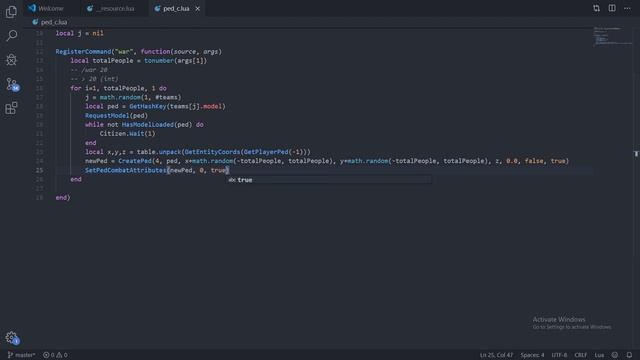Click the errors and warnings count
Screen dimensions: 640x360
point(56,355)
